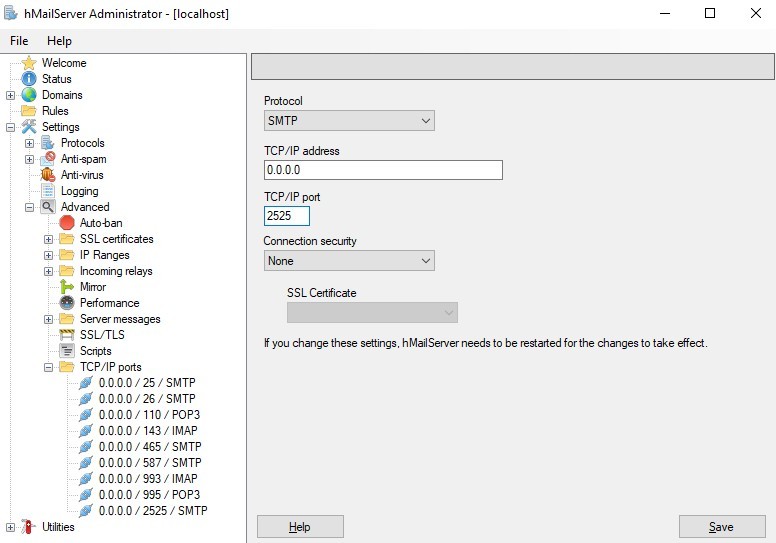Click the TCP/IP address input field
Screen dimensions: 776x543
coord(383,170)
